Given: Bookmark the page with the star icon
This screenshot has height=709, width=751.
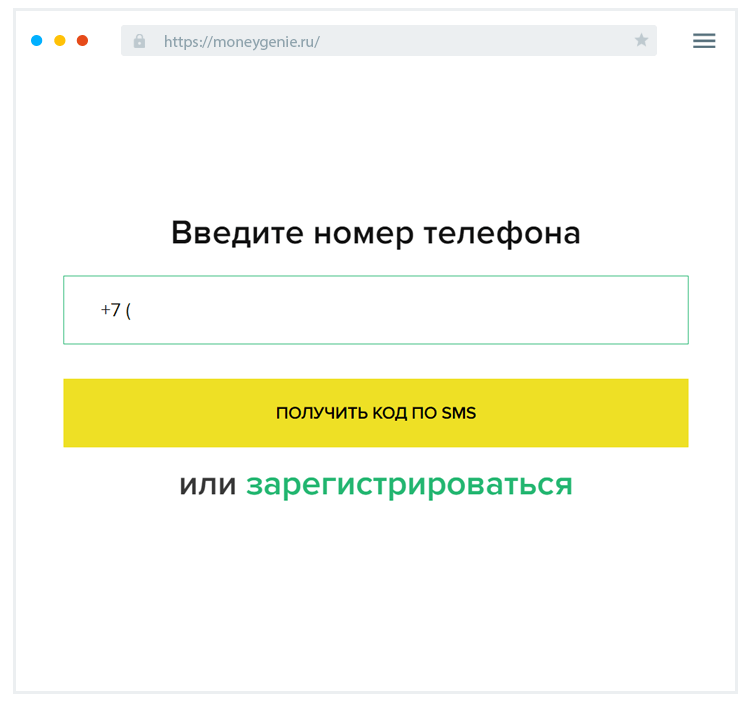Looking at the screenshot, I should pyautogui.click(x=641, y=41).
